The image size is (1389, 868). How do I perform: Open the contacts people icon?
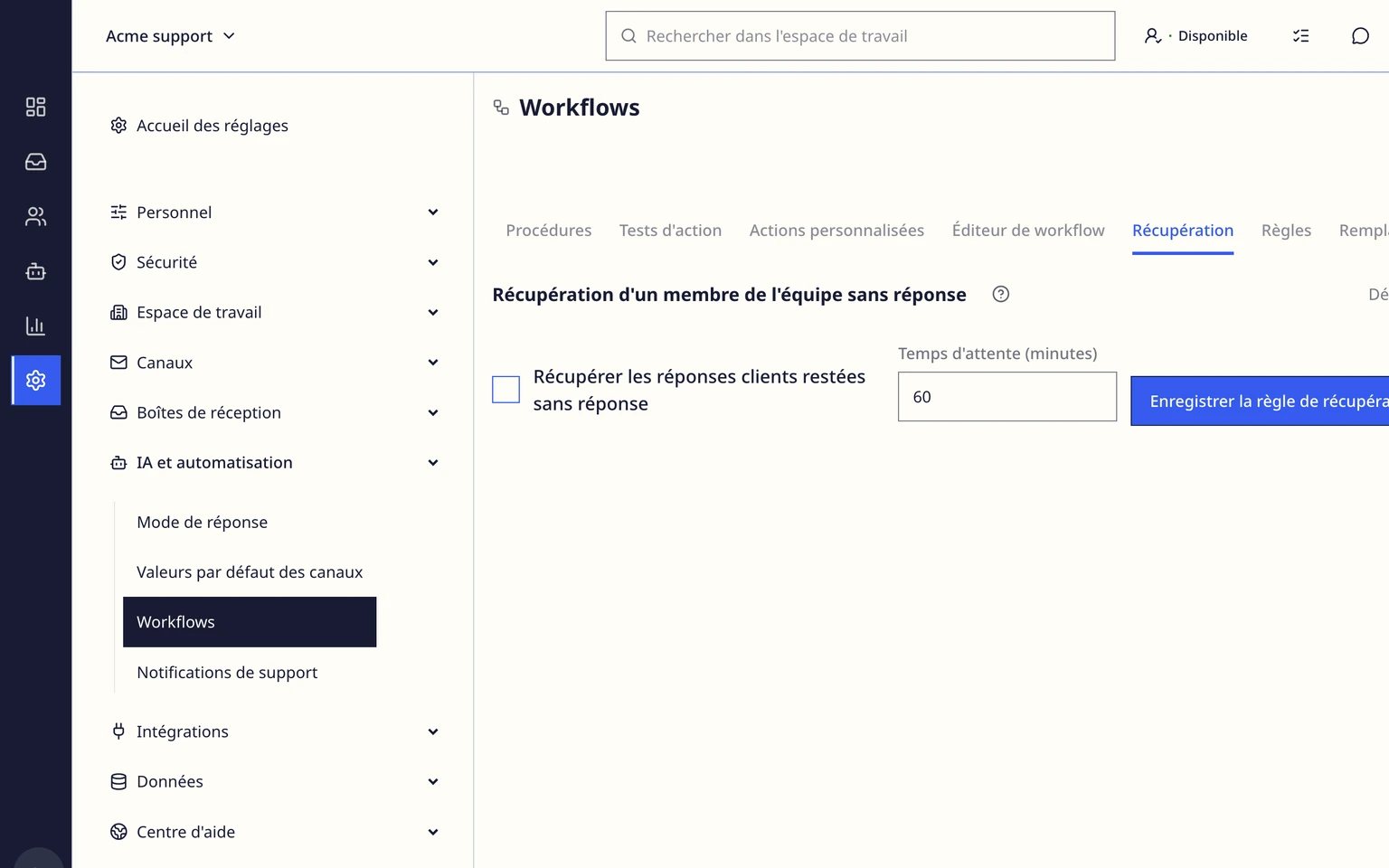(x=35, y=217)
